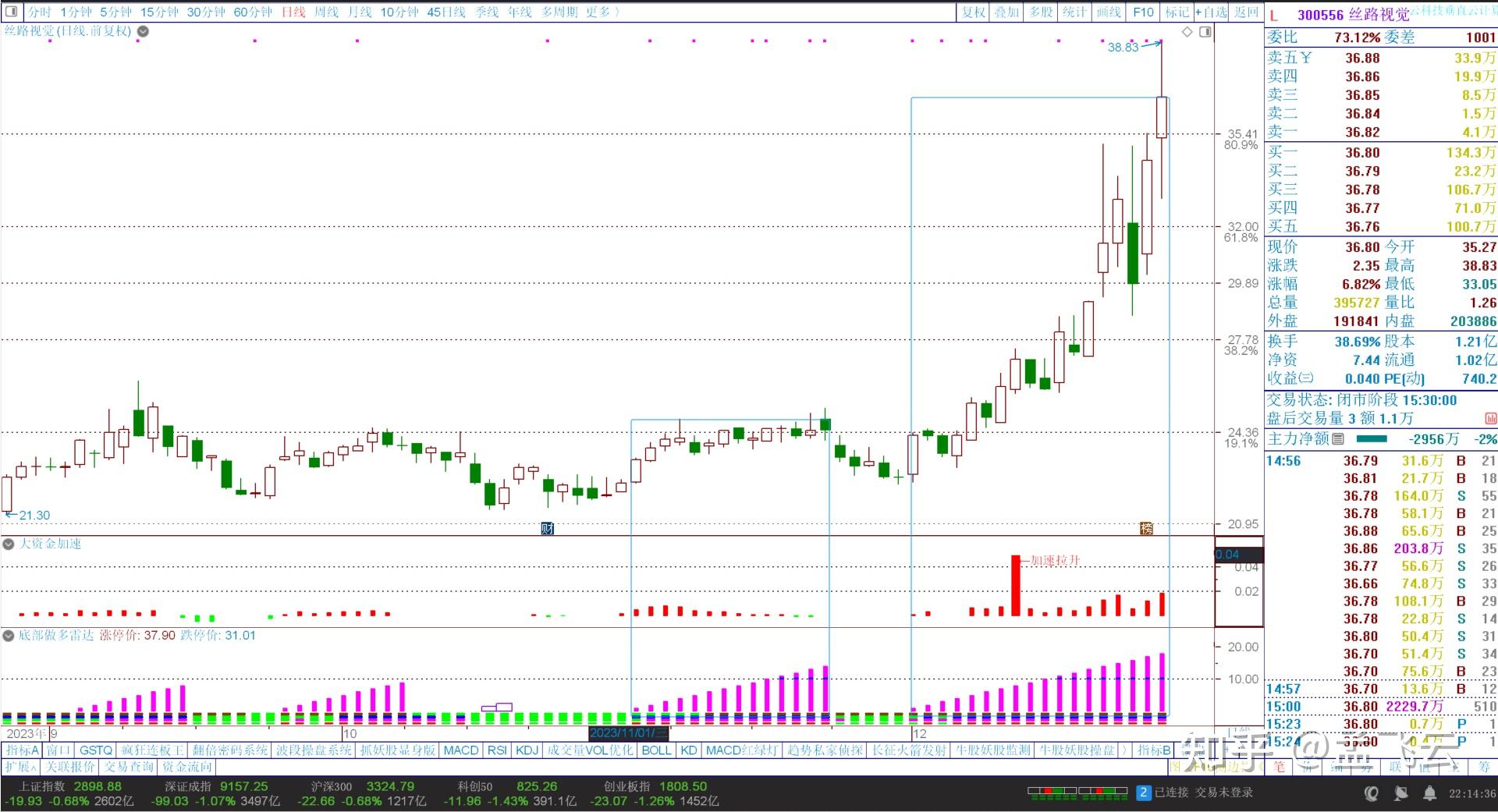The height and width of the screenshot is (812, 1498).
Task: Click the 上证指数 2898.88 status entry
Action: (x=70, y=786)
